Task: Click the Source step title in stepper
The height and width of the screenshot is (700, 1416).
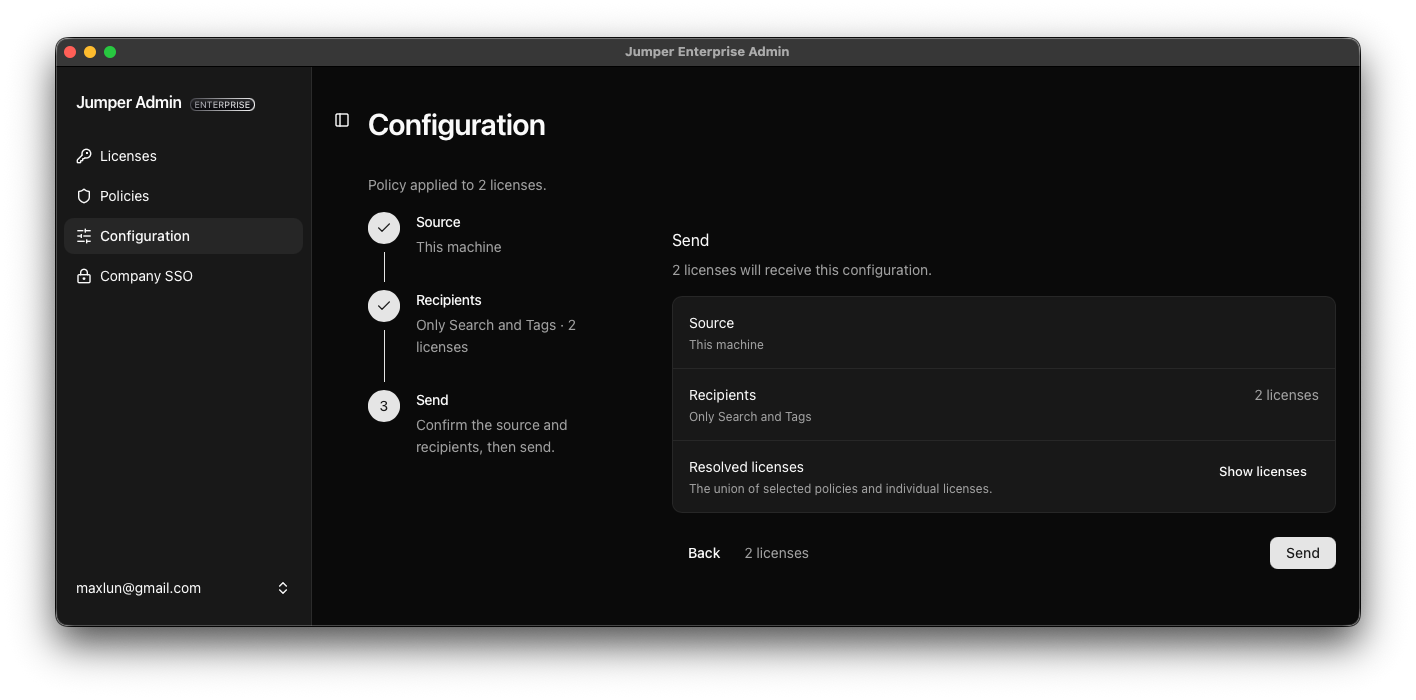Action: pyautogui.click(x=438, y=222)
